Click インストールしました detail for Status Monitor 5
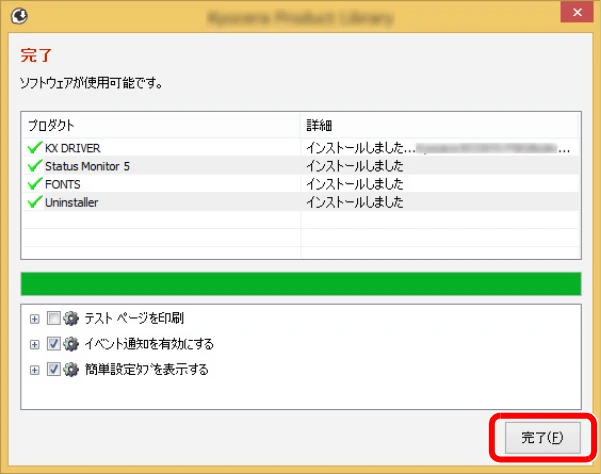 click(355, 166)
